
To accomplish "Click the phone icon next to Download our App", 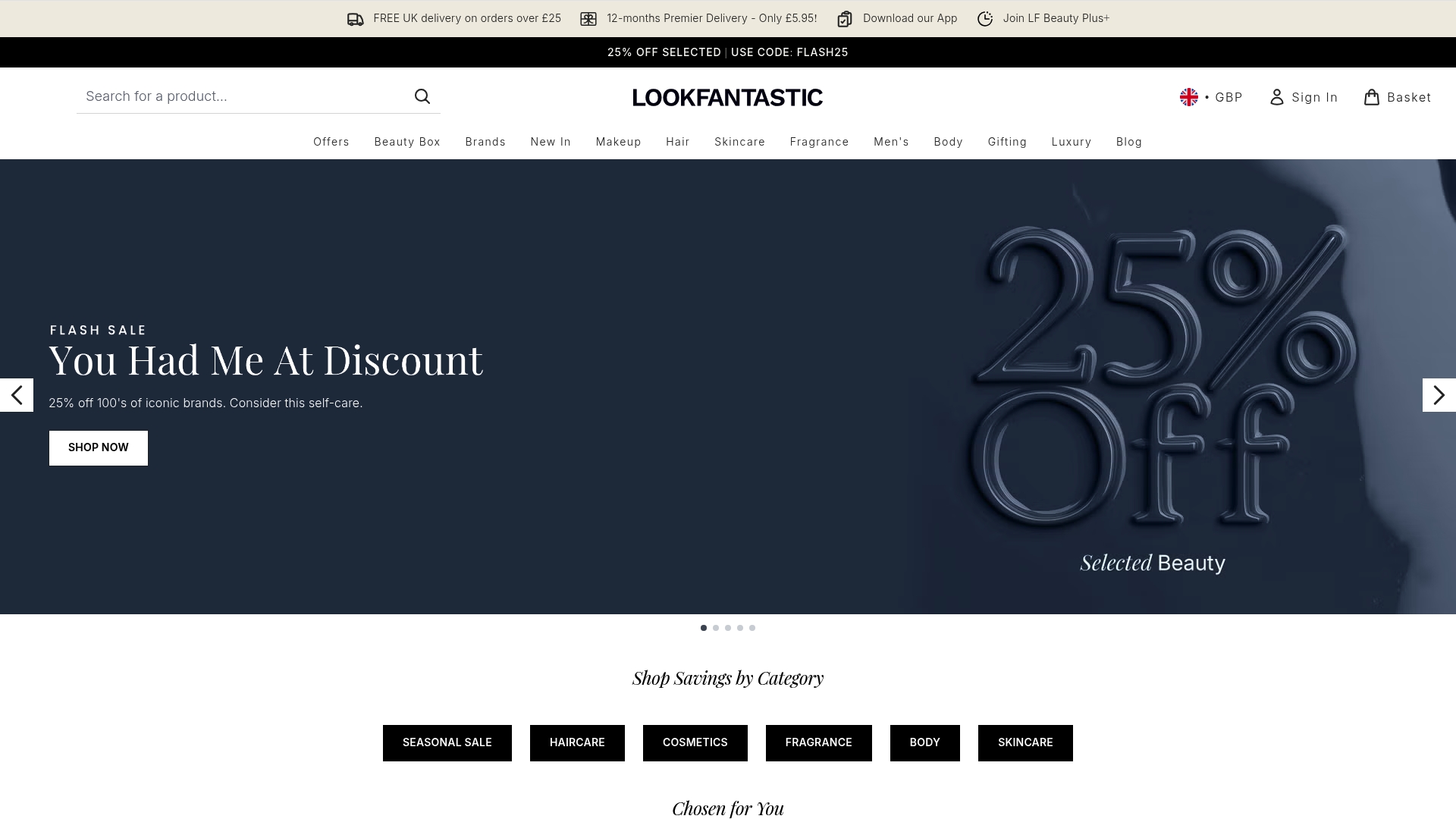I will pyautogui.click(x=844, y=18).
